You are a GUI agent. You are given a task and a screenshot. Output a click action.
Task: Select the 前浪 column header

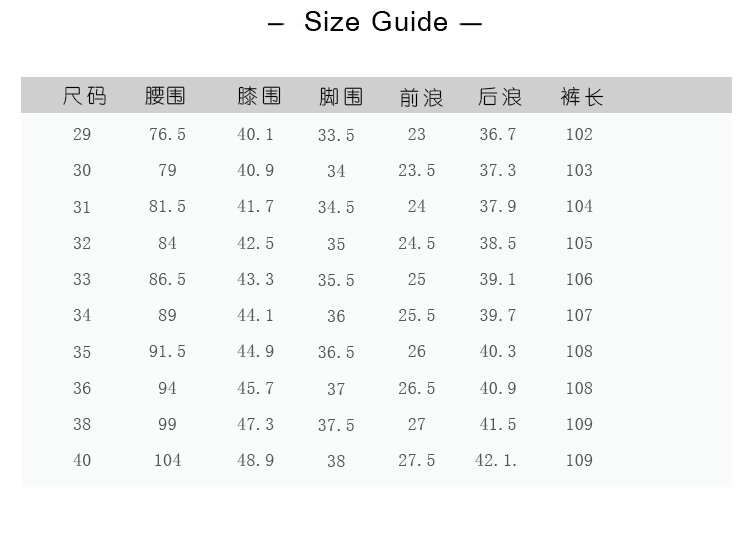420,96
